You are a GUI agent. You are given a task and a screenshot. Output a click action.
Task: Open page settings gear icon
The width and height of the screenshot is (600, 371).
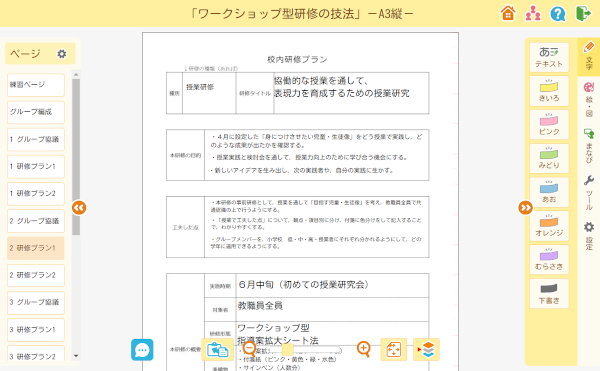(x=62, y=54)
